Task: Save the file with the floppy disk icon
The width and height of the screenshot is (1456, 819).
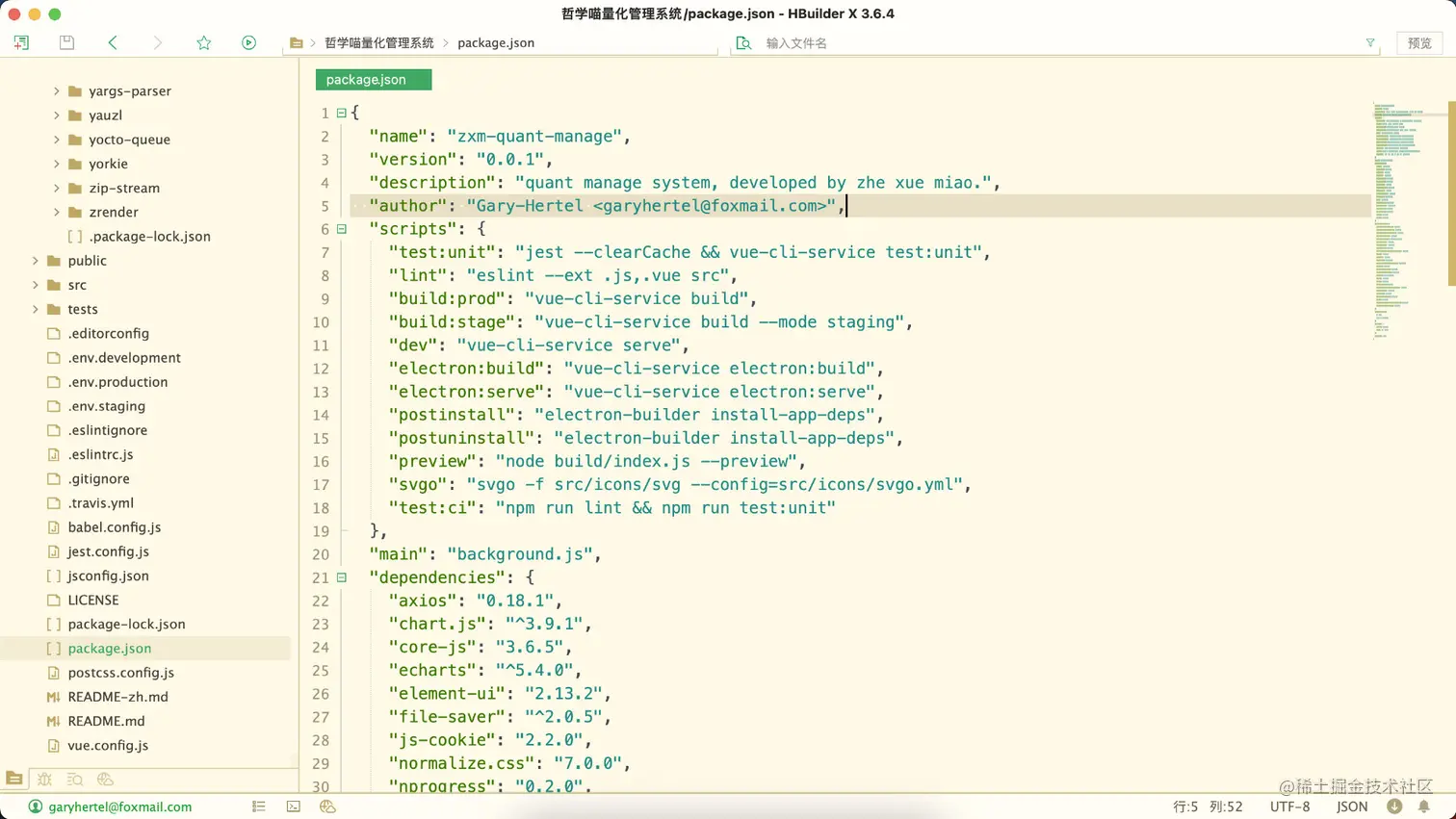Action: 66,42
